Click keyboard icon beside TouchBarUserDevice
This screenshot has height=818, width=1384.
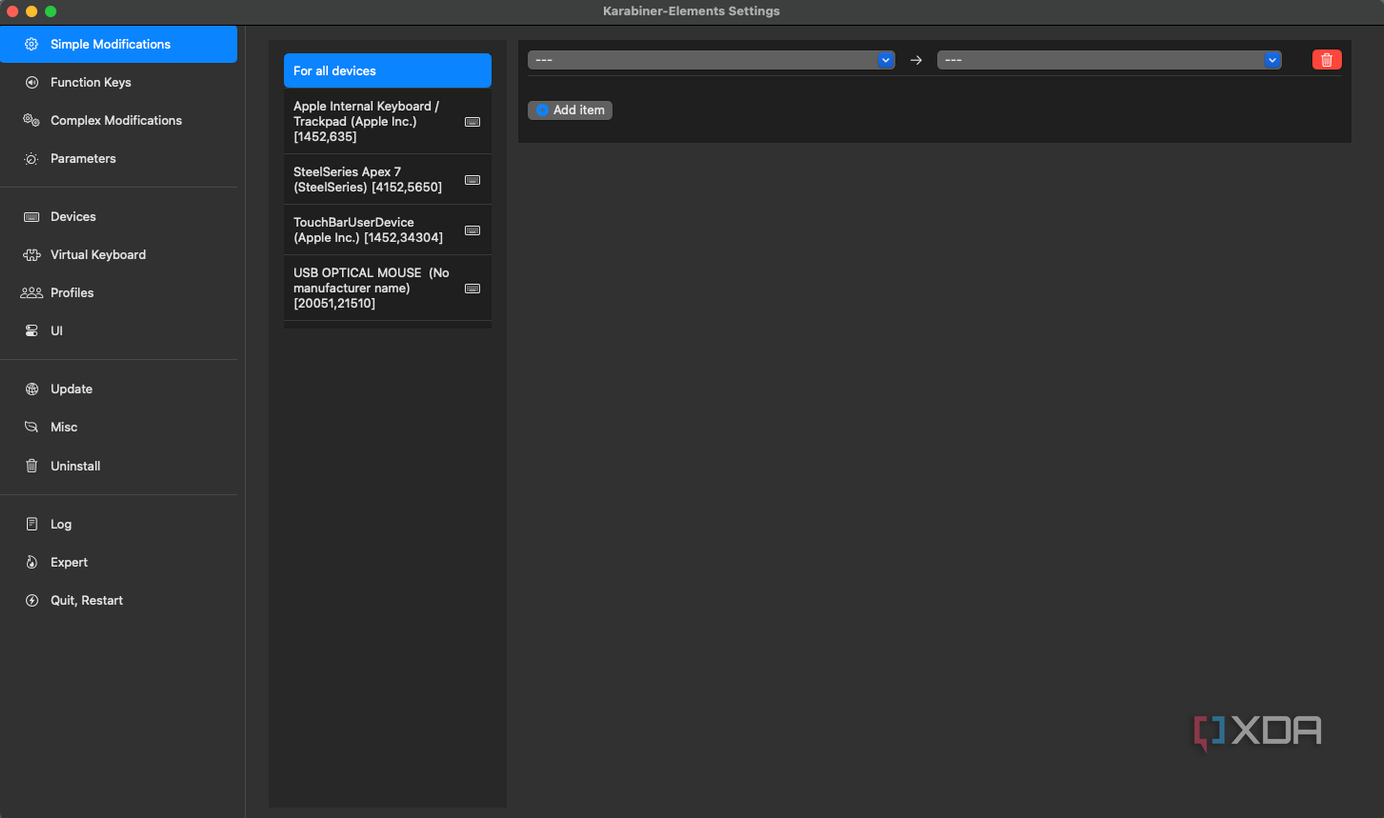tap(472, 230)
